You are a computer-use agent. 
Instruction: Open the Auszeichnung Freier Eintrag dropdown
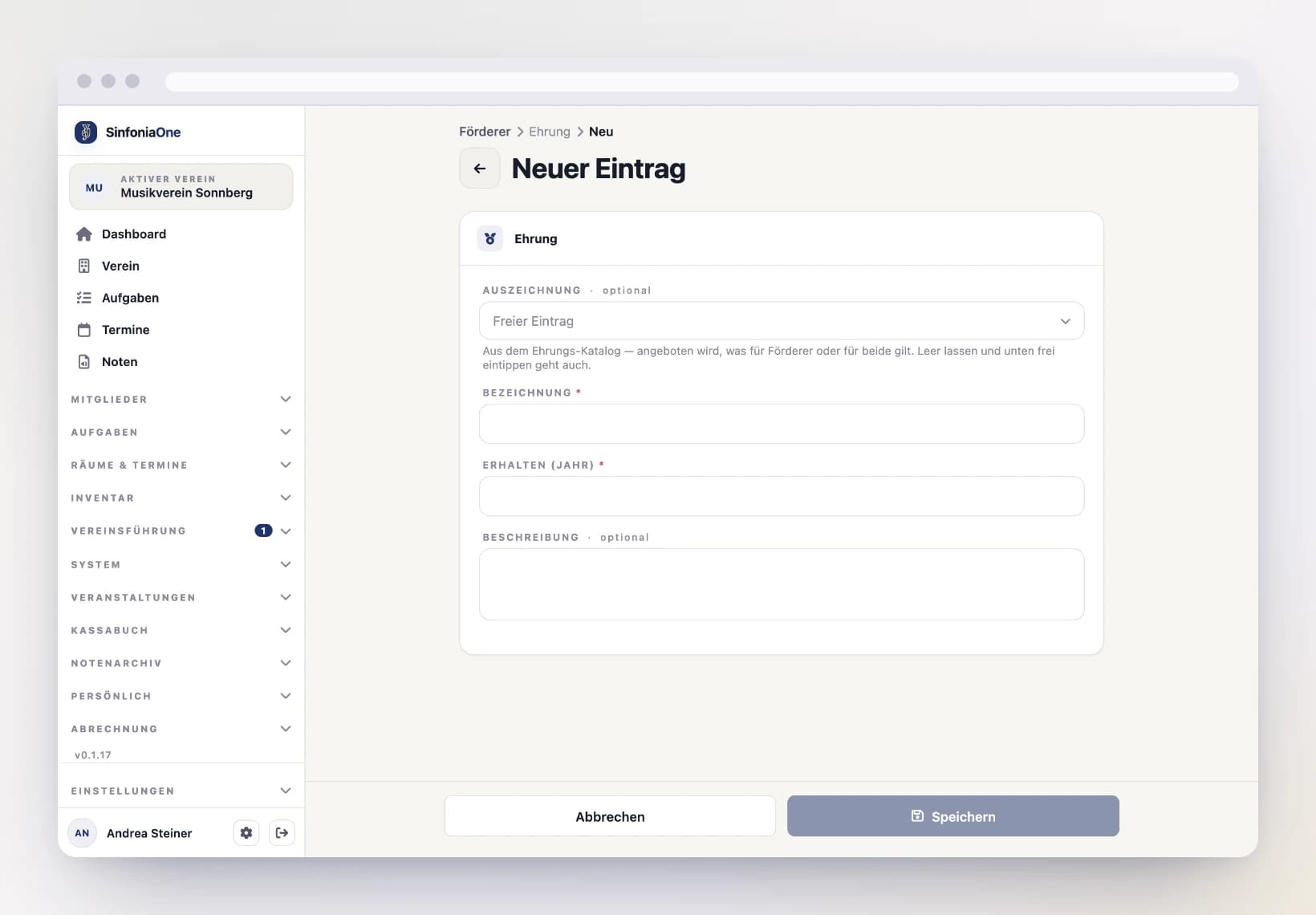(x=782, y=321)
